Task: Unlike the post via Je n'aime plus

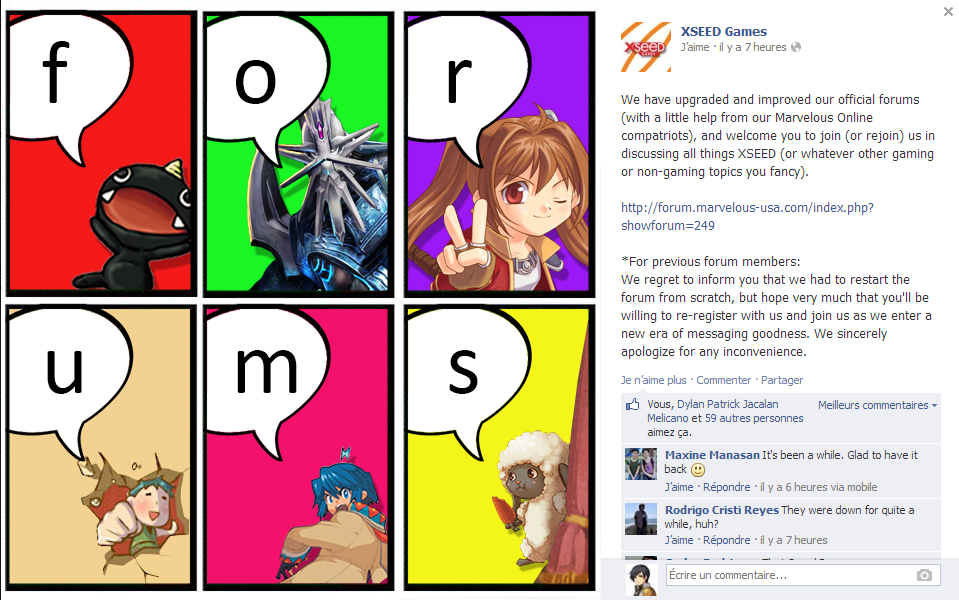Action: coord(654,380)
